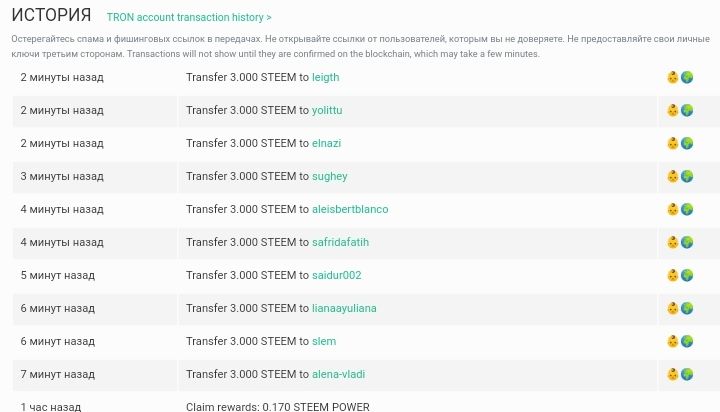Screen dimensions: 720x412
Task: Select the safridafatih recipient link
Action: (x=340, y=242)
